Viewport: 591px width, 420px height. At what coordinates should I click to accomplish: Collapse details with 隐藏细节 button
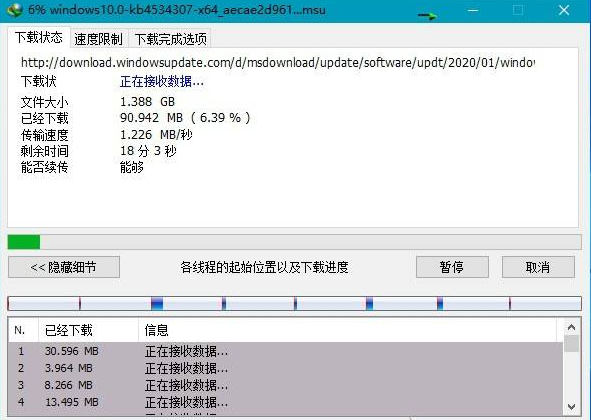(64, 267)
